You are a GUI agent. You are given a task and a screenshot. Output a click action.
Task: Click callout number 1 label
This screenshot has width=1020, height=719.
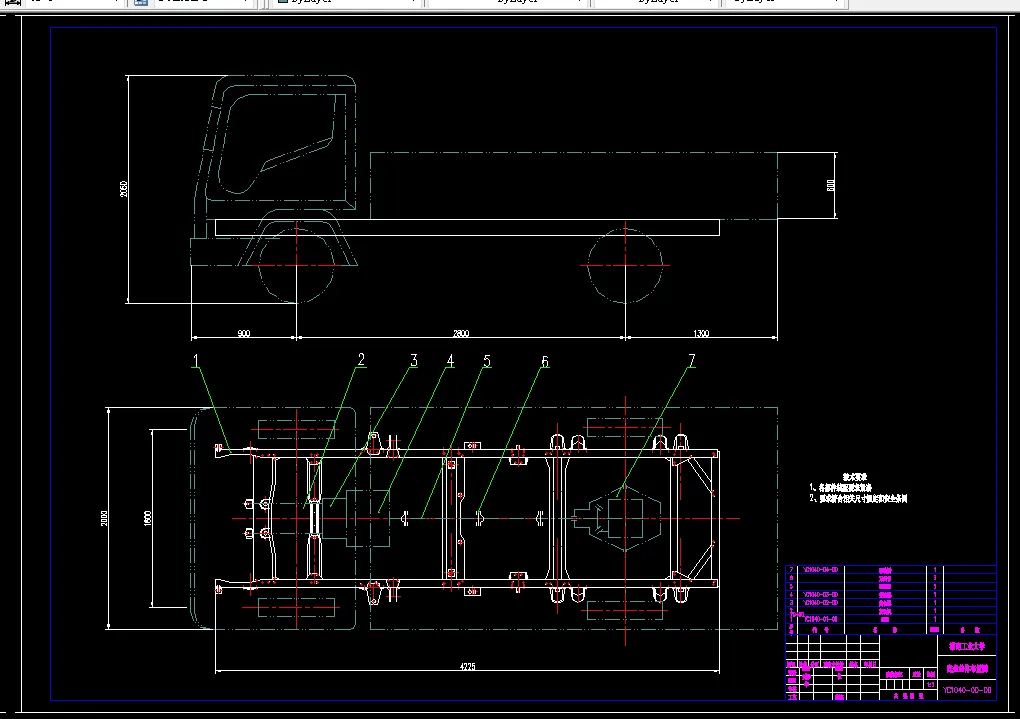[x=195, y=360]
